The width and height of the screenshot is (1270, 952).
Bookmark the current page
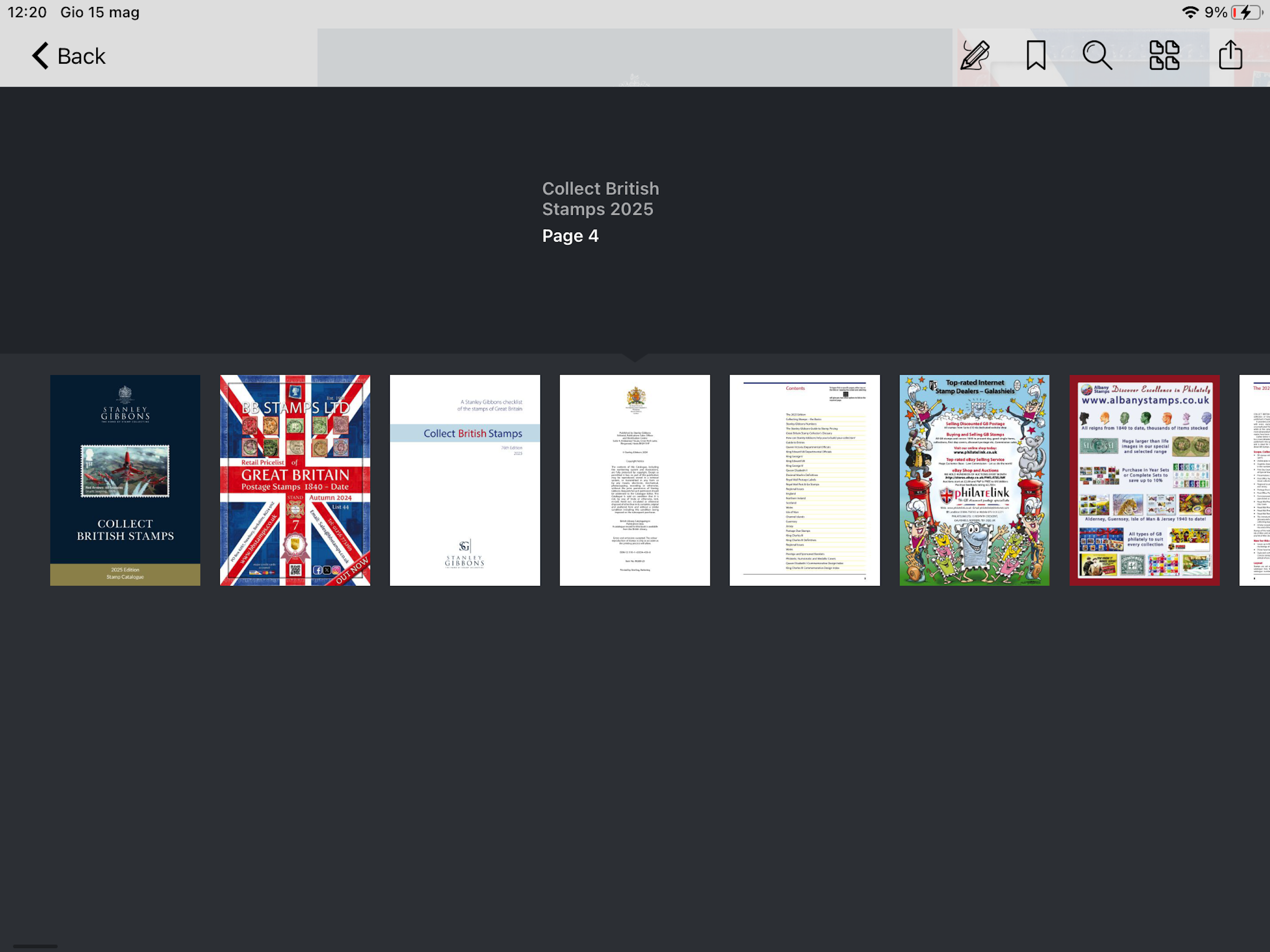click(1036, 56)
